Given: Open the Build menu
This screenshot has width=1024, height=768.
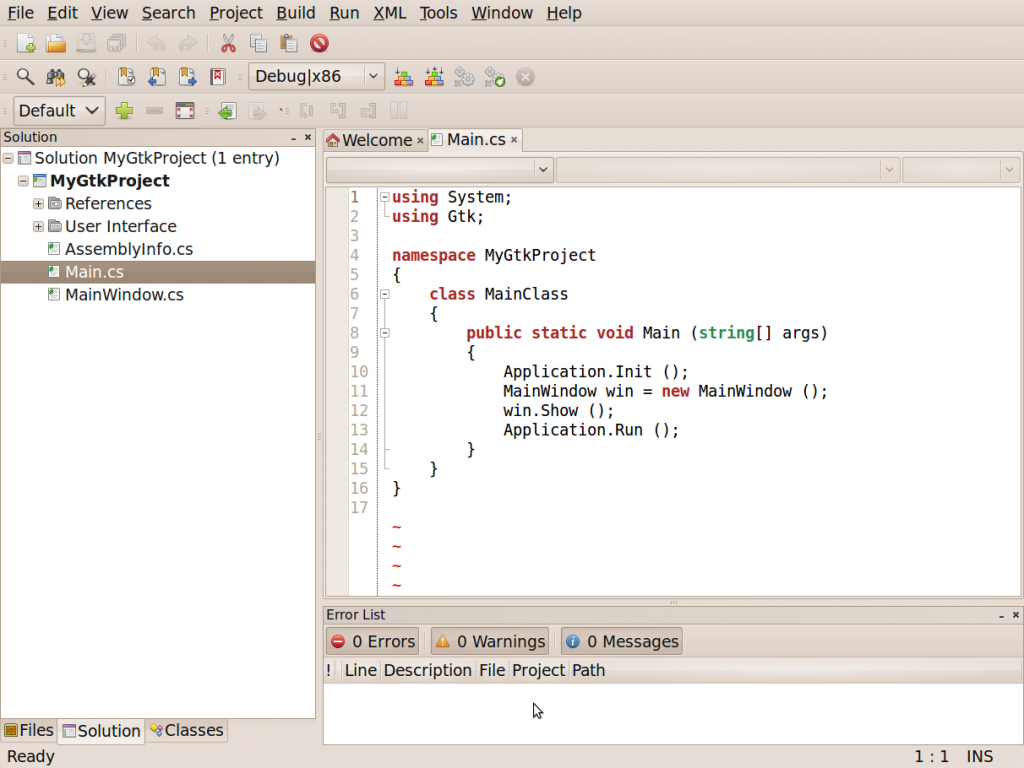Looking at the screenshot, I should click(x=295, y=13).
